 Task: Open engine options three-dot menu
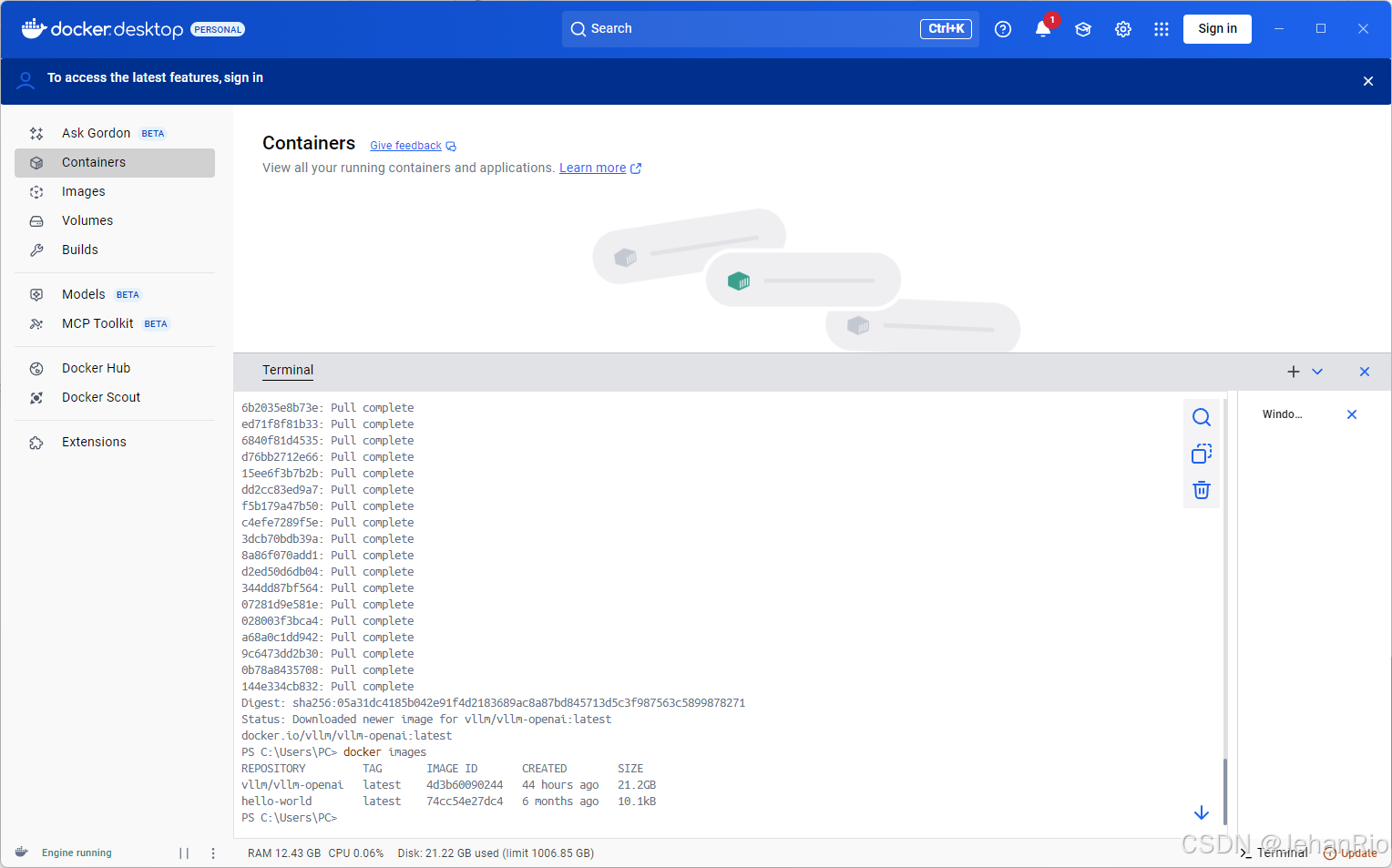pyautogui.click(x=213, y=853)
